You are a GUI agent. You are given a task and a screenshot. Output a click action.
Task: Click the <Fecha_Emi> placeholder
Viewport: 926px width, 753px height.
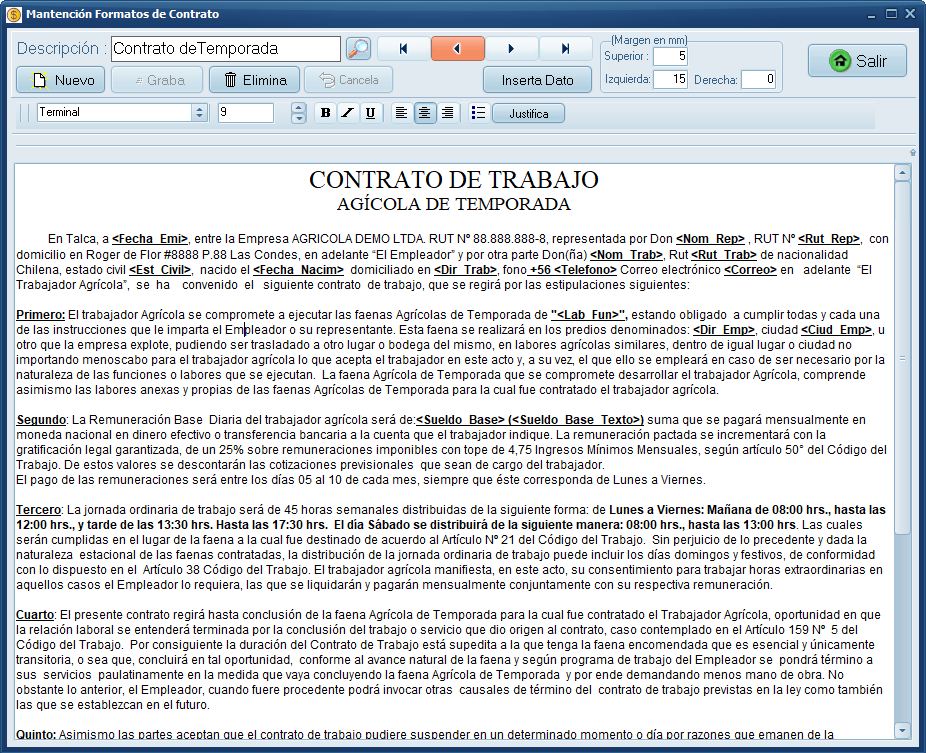point(150,239)
